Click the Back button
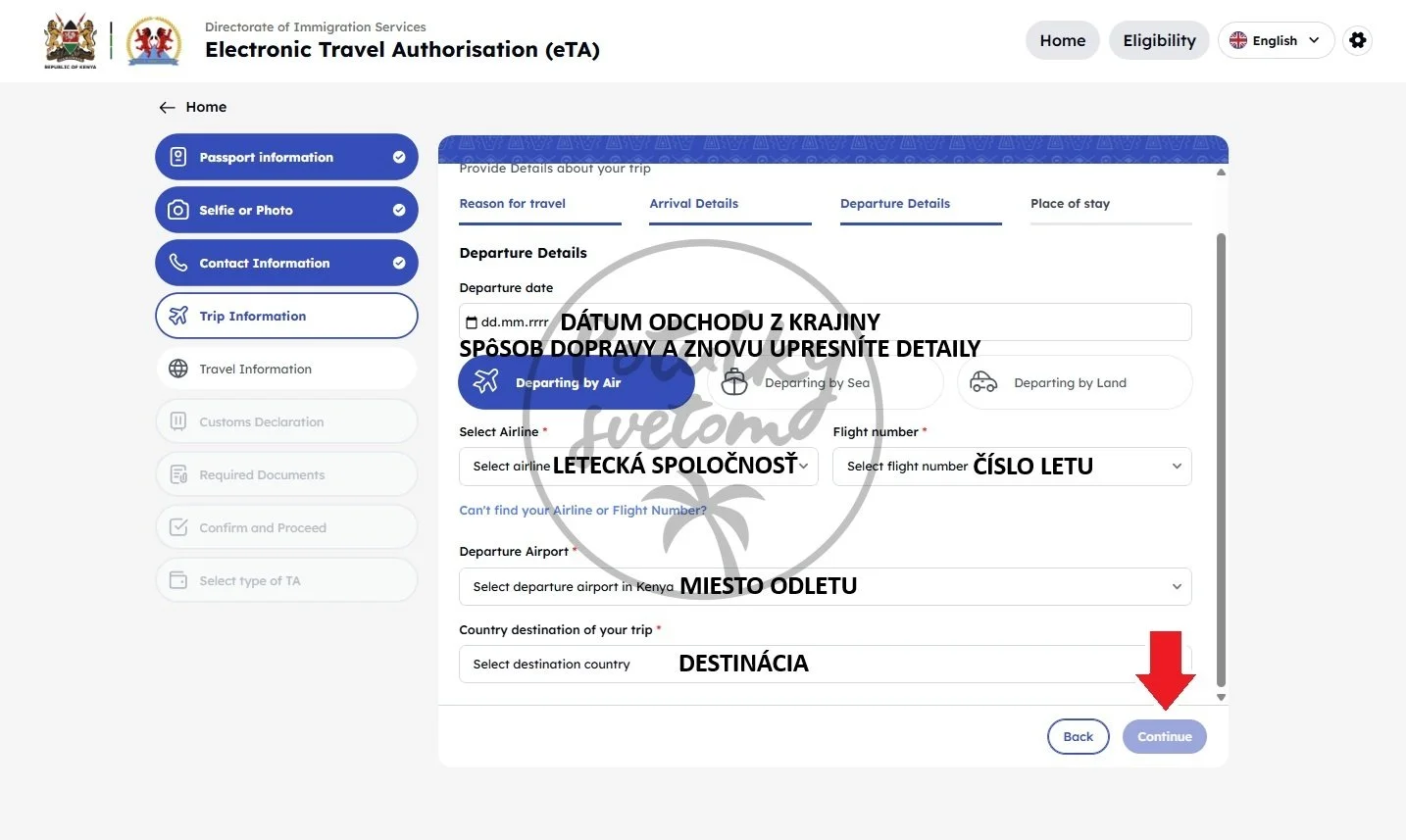Image resolution: width=1406 pixels, height=840 pixels. pos(1078,737)
